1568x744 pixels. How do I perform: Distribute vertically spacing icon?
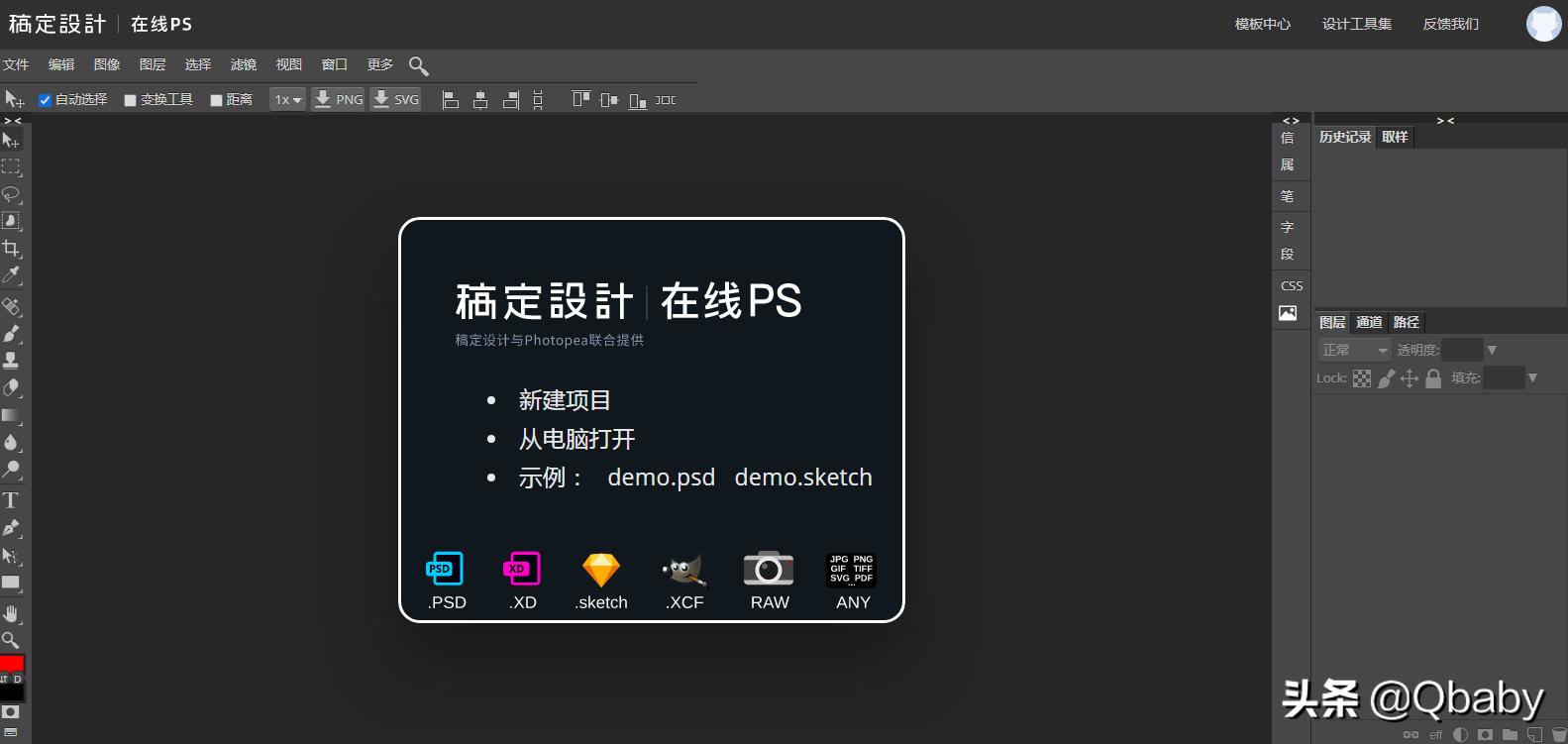(538, 100)
